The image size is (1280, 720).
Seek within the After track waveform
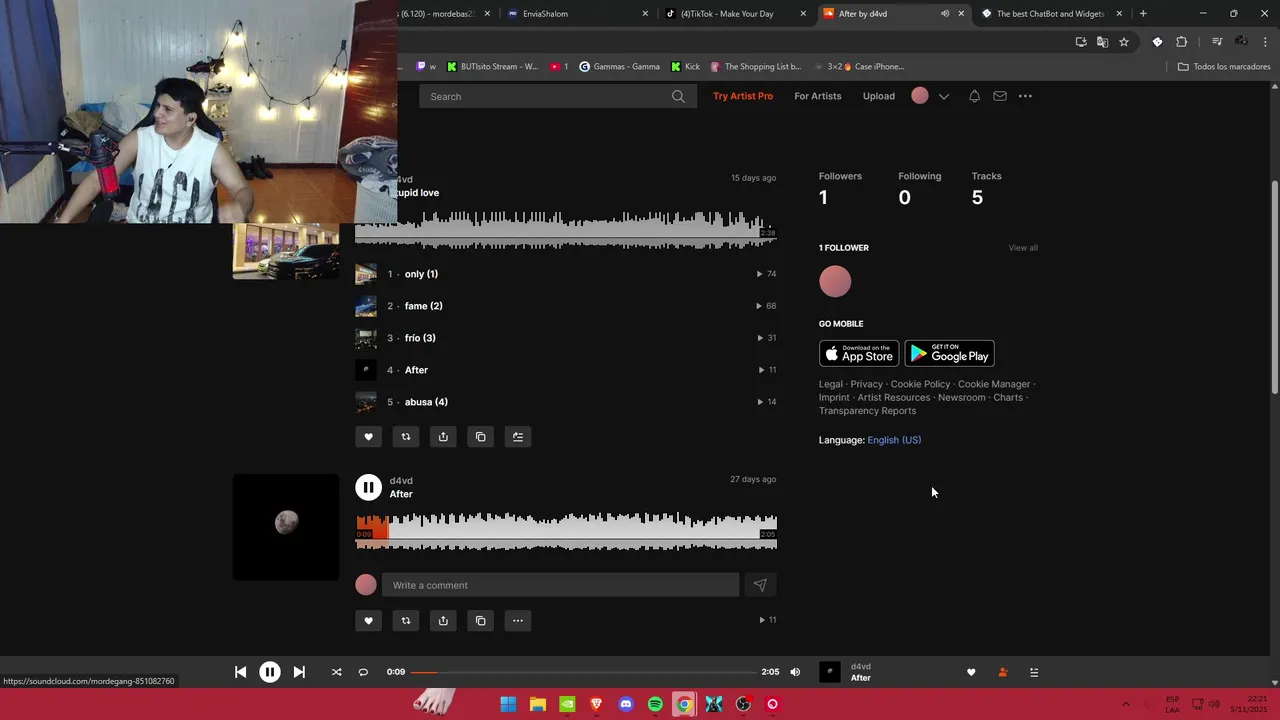point(566,530)
